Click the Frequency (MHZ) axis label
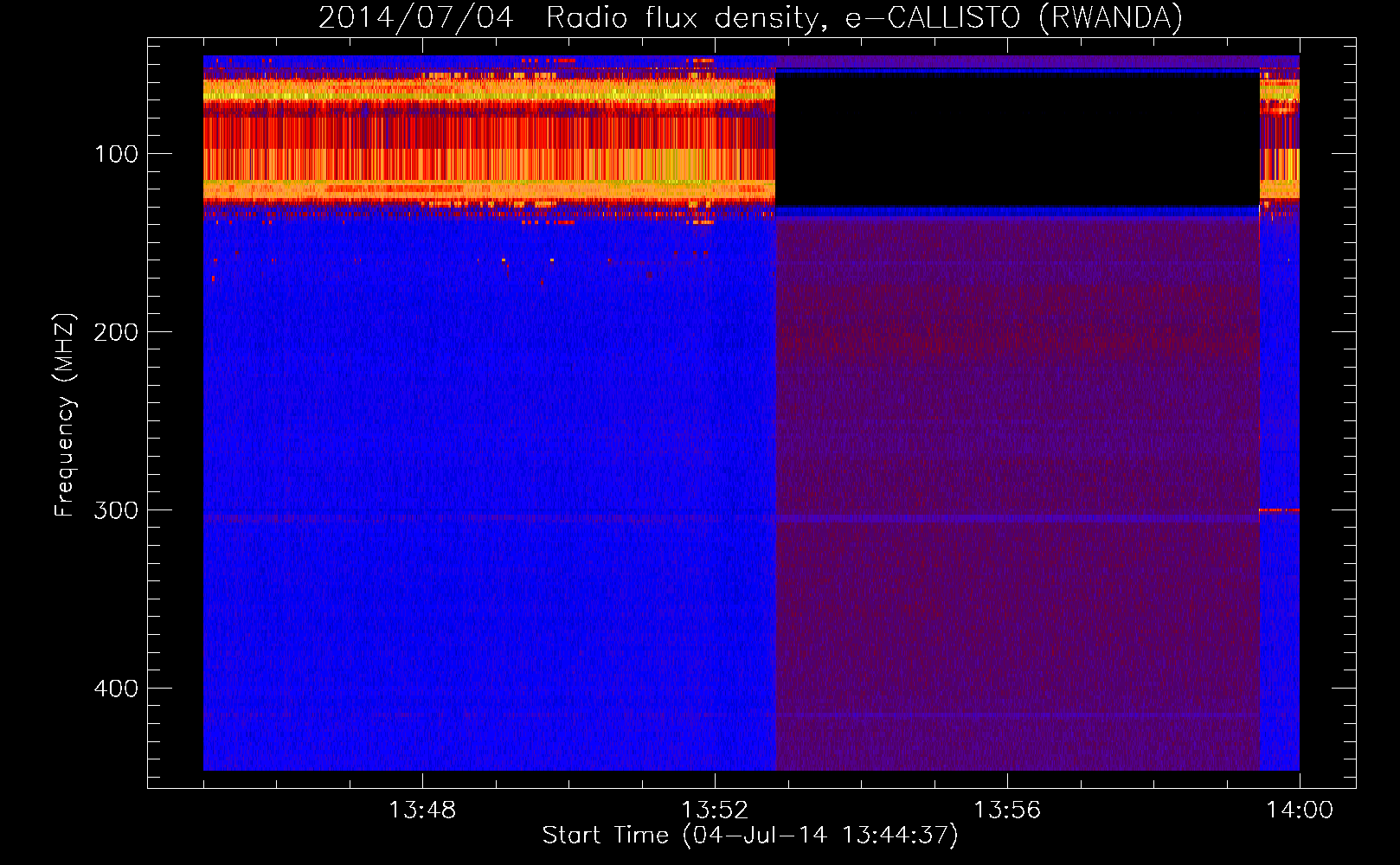The height and width of the screenshot is (865, 1400). click(65, 415)
